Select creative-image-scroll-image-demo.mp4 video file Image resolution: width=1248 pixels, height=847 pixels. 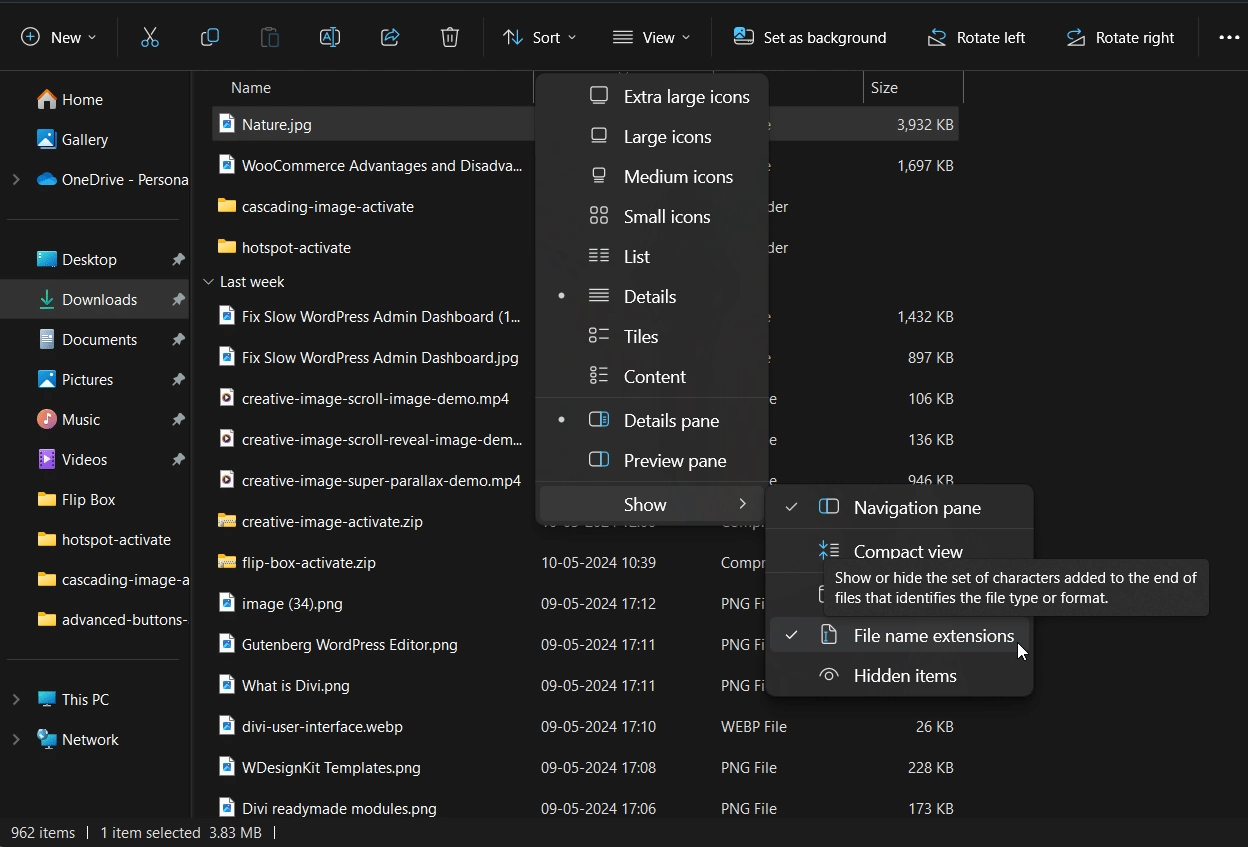coord(375,398)
